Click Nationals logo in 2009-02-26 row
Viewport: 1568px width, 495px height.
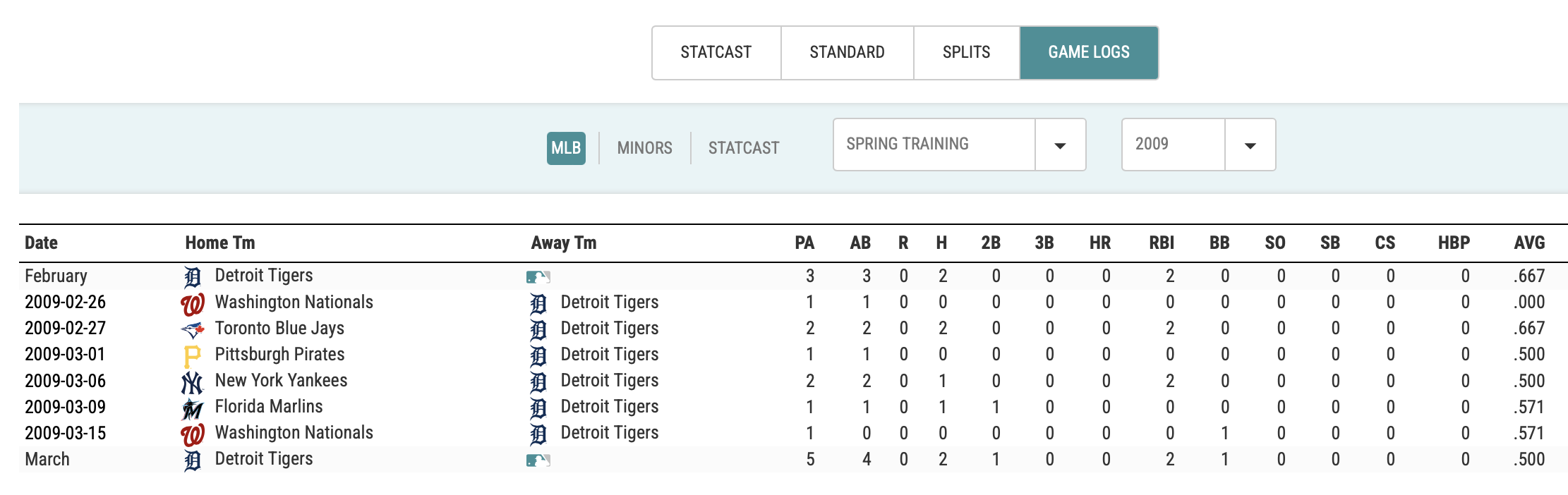[x=192, y=304]
